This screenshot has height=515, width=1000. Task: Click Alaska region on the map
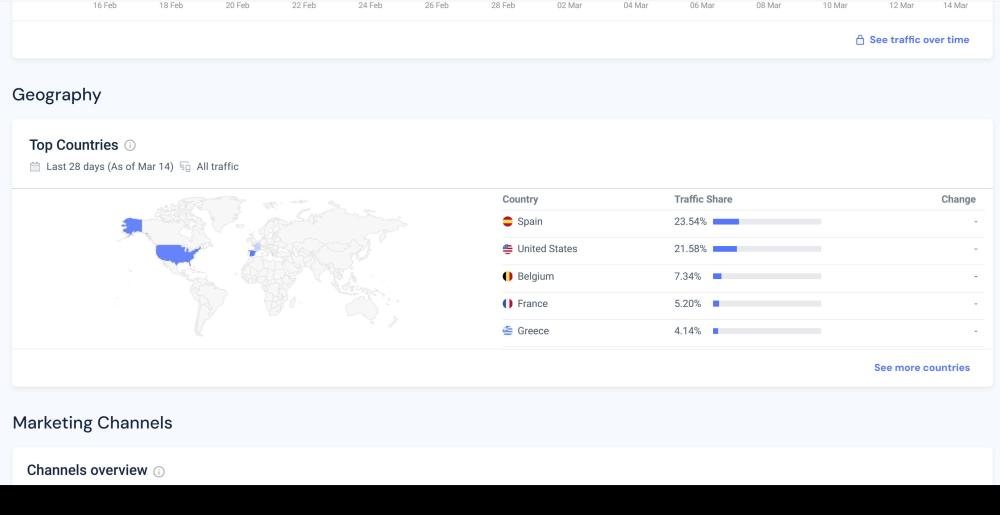(131, 226)
